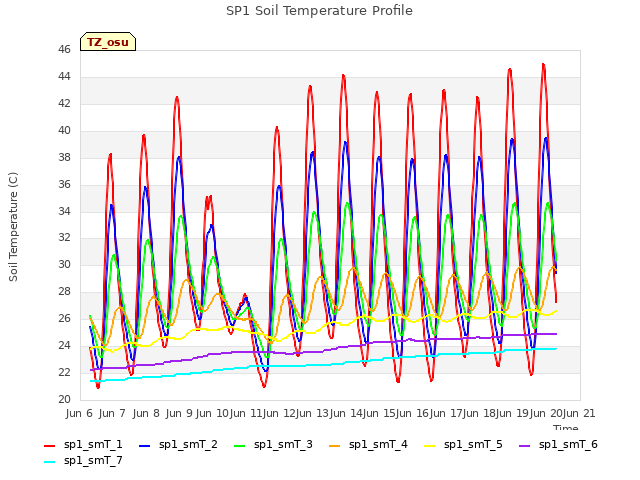Click the 36 y-axis tick label
This screenshot has height=480, width=640.
[64, 184]
